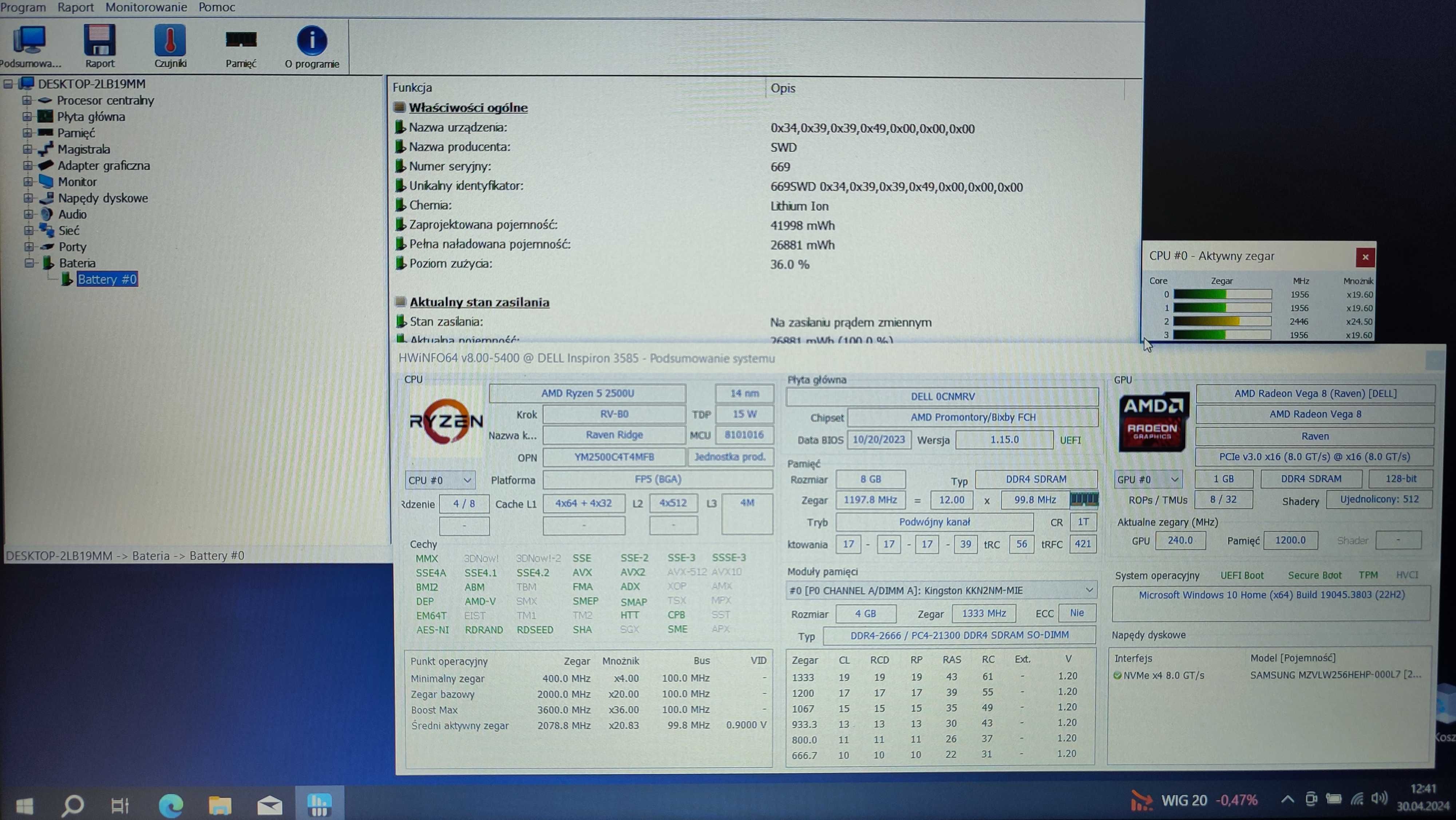Collapse the DESKTOP-2LB19MM root node
1456x820 pixels.
[x=8, y=84]
